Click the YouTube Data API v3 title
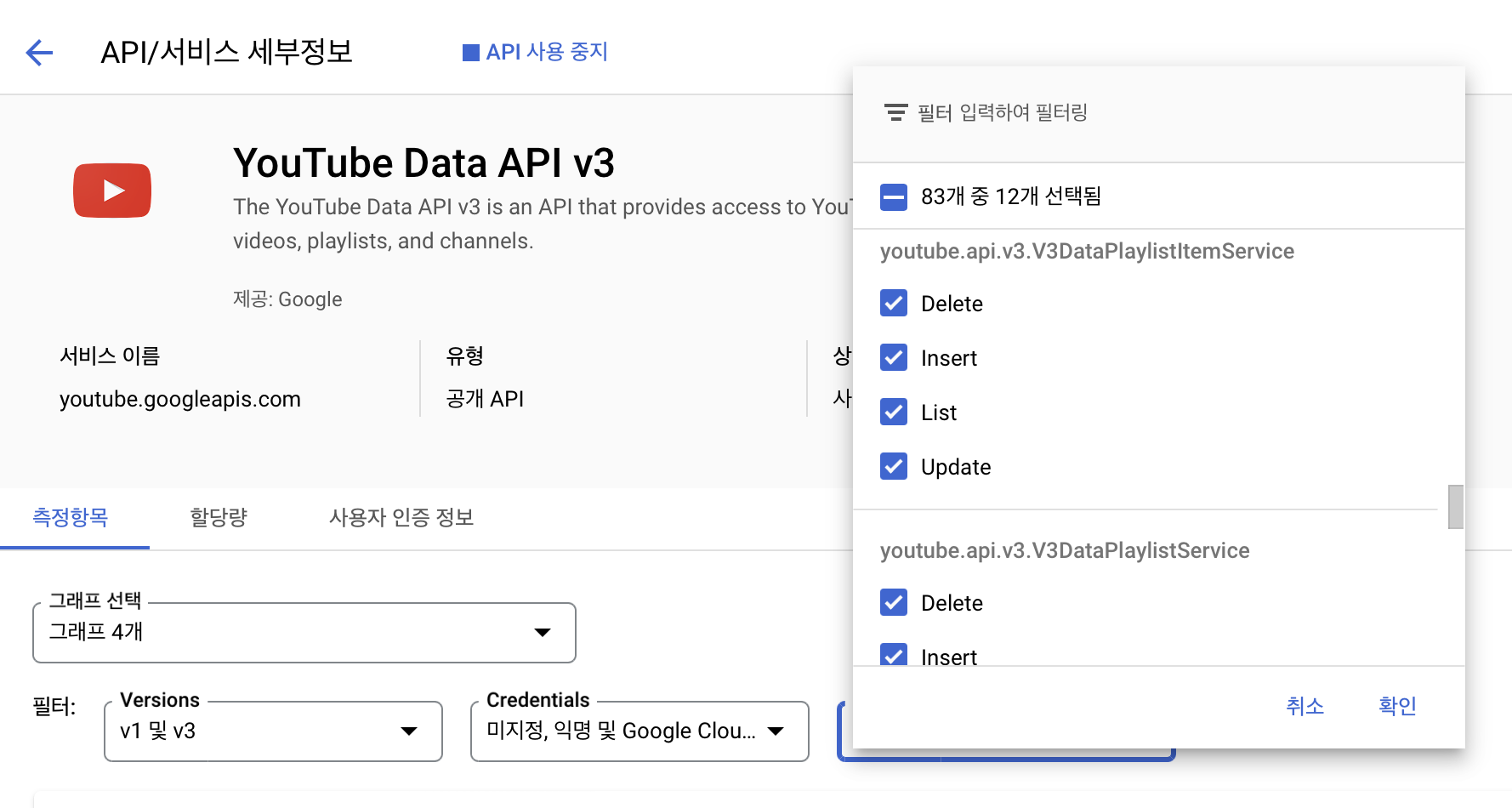The height and width of the screenshot is (808, 1512). point(423,163)
